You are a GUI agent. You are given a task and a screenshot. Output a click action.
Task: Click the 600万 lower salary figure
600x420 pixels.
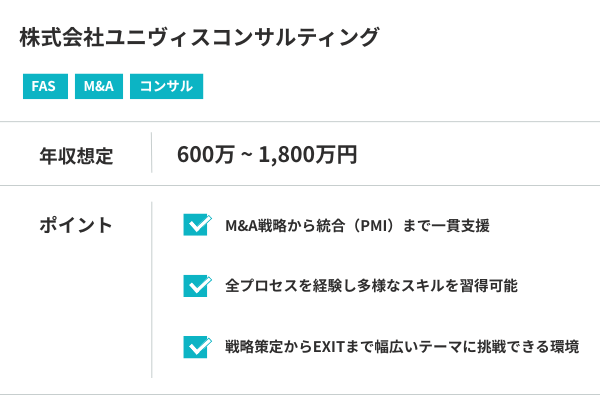[206, 155]
